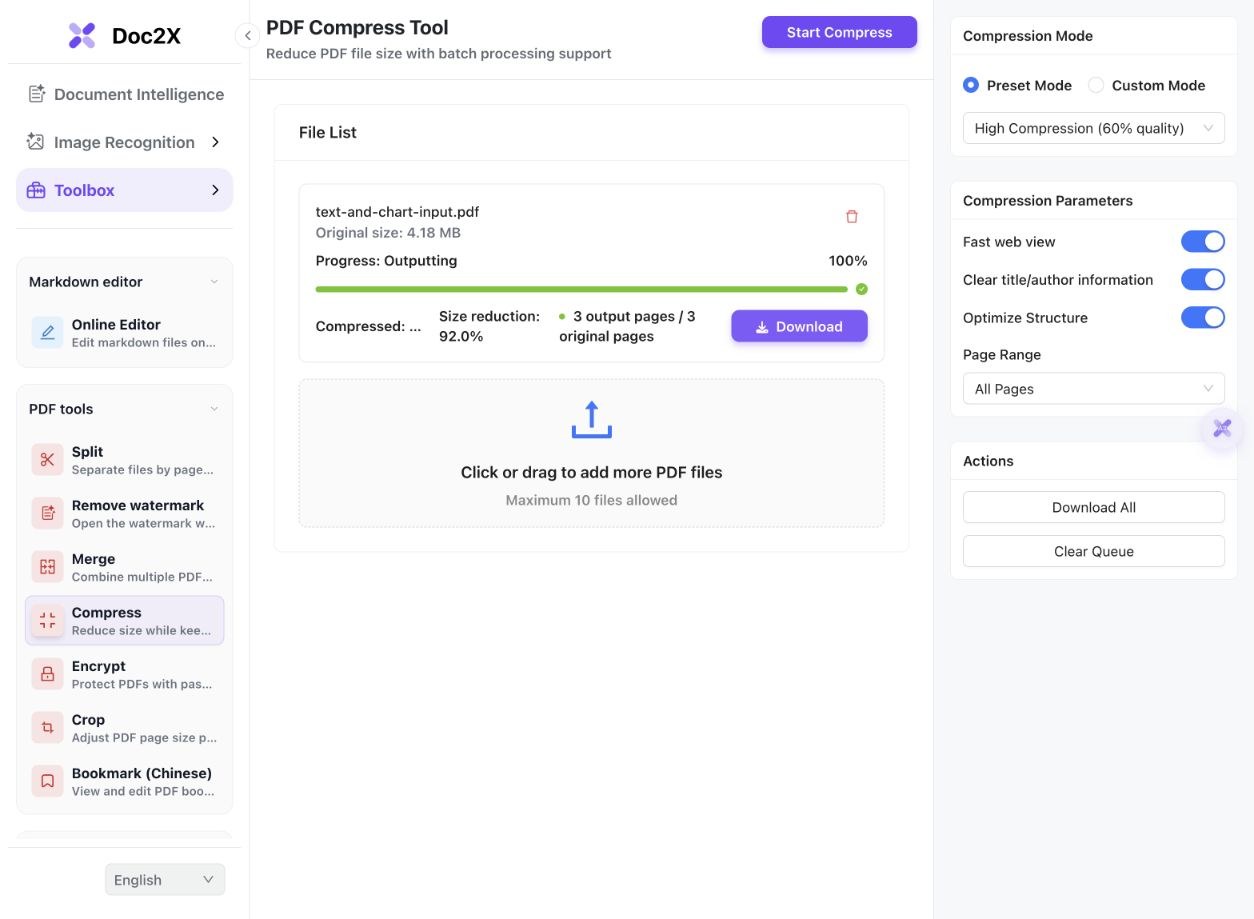Collapse the Markdown editor section chevron
Screen dimensions: 1254x919
coord(214,282)
